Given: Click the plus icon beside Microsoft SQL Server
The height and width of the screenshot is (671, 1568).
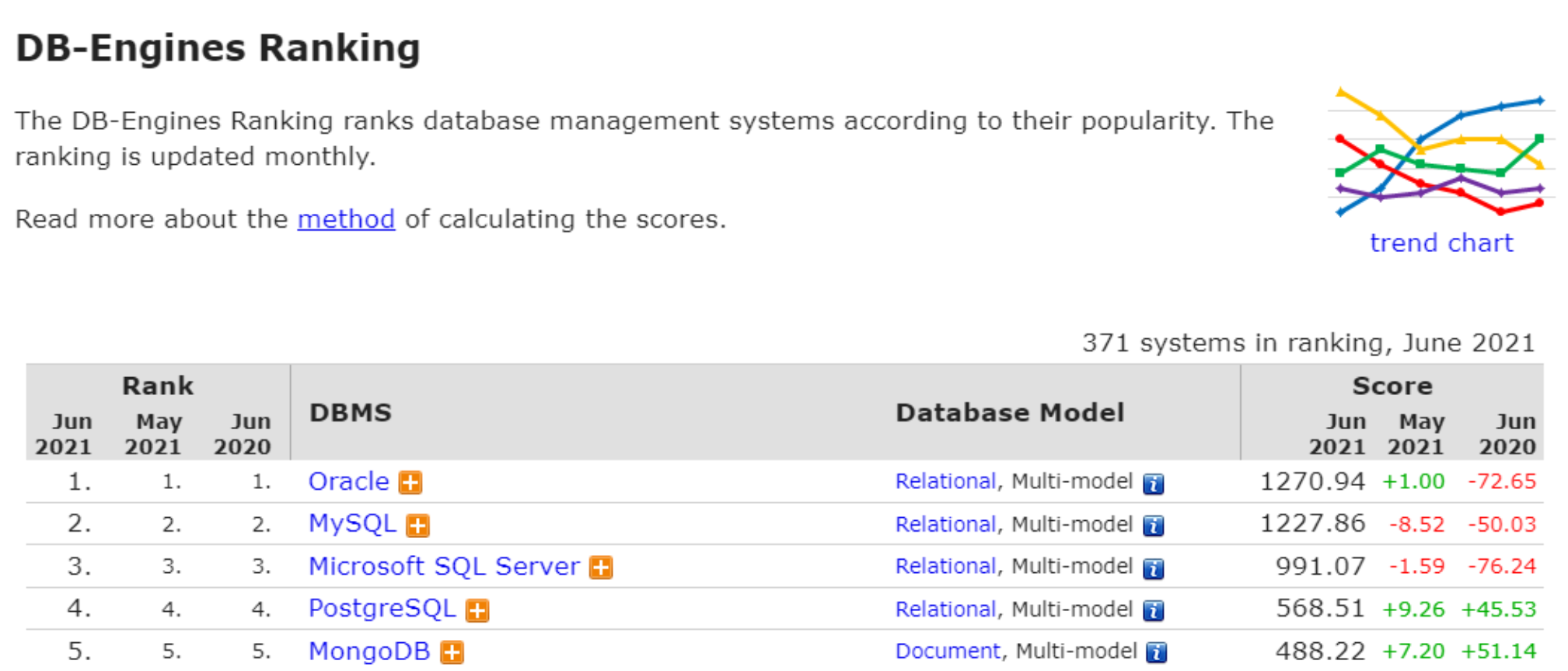Looking at the screenshot, I should 601,568.
